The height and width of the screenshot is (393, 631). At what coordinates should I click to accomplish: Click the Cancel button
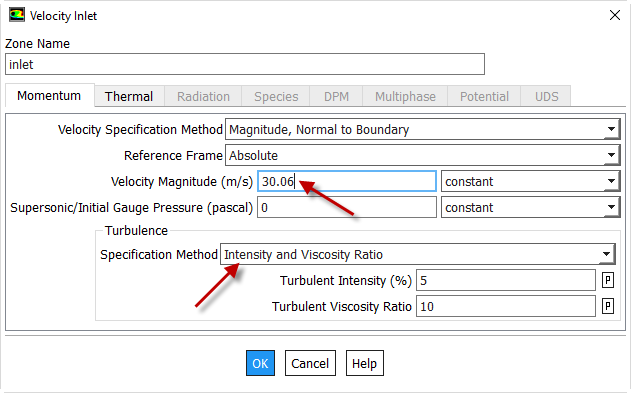pyautogui.click(x=310, y=363)
